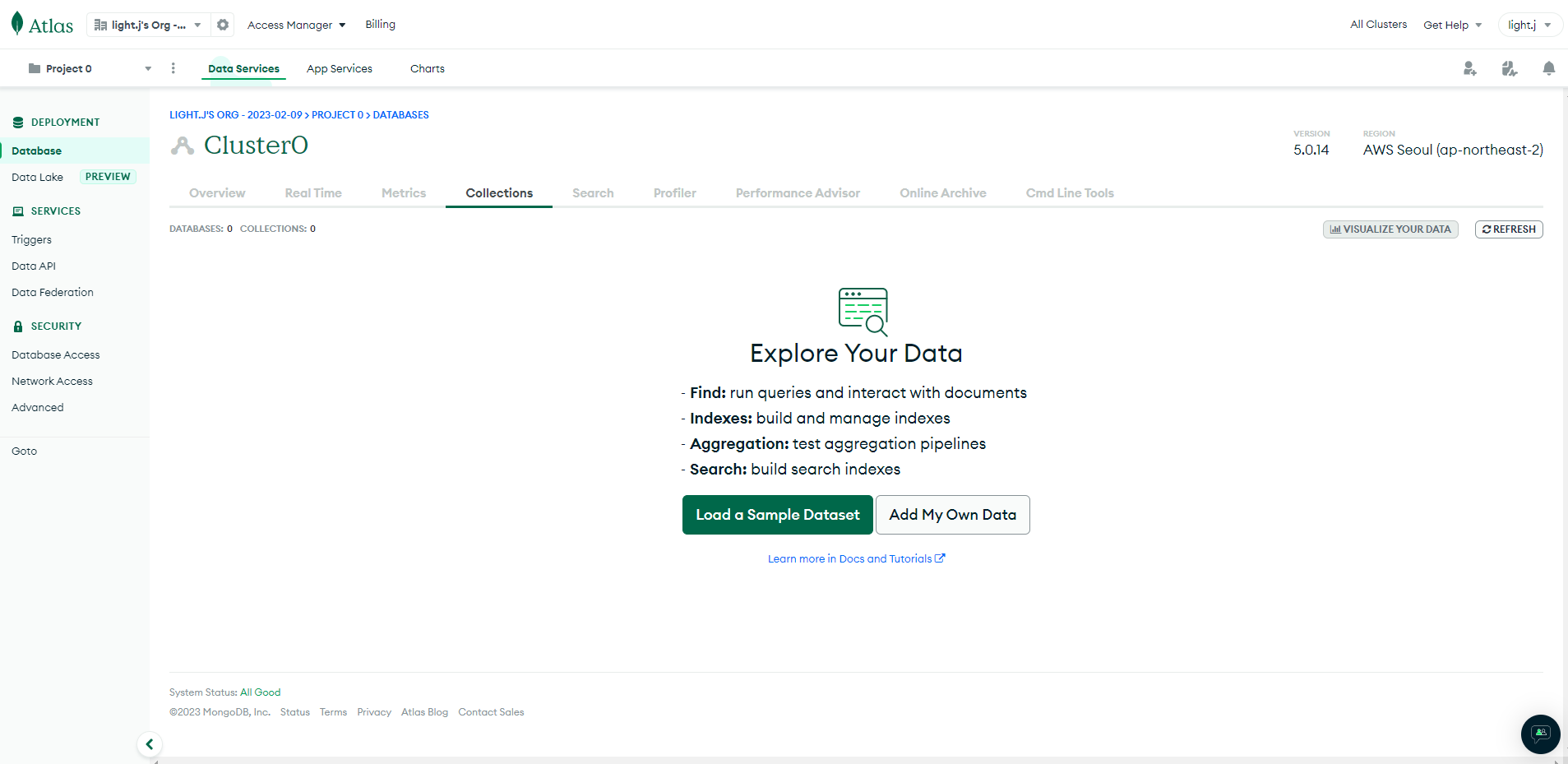Image resolution: width=1568 pixels, height=764 pixels.
Task: Open the cluster Search tab
Action: pyautogui.click(x=593, y=193)
